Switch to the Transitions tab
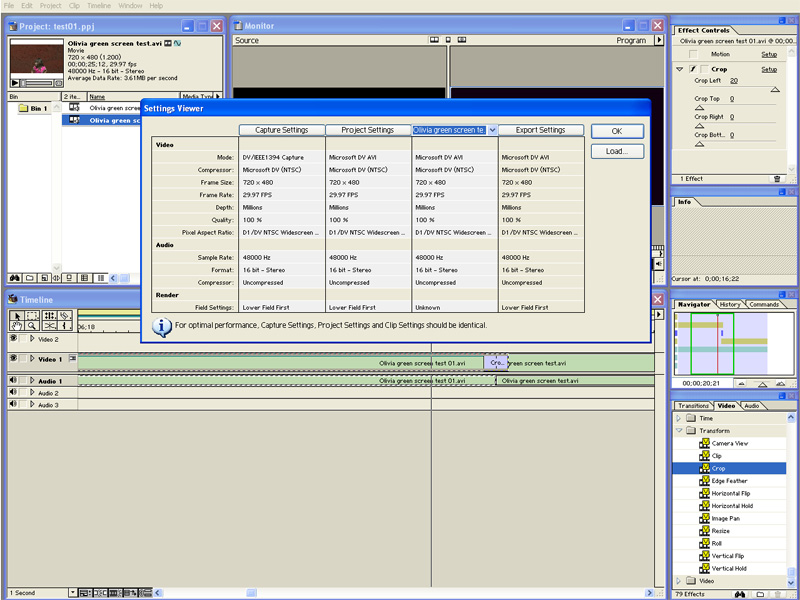This screenshot has height=600, width=800. click(693, 406)
